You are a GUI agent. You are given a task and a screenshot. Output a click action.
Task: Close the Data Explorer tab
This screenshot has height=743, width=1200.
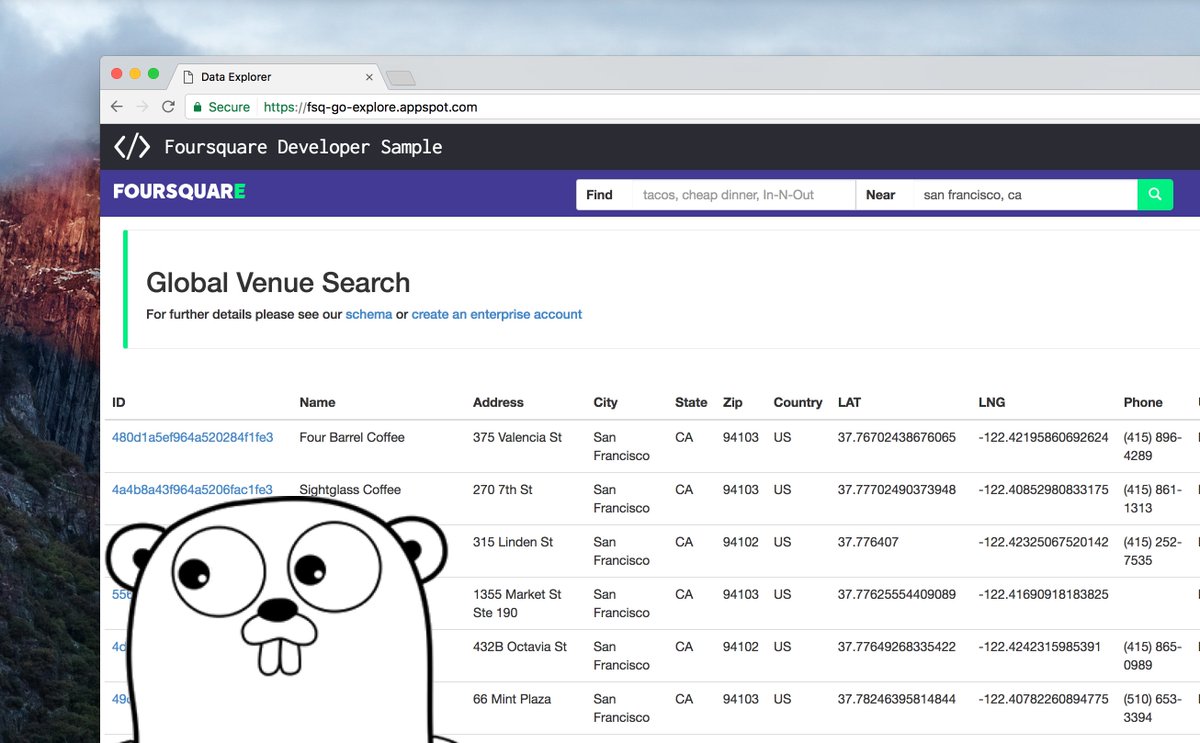tap(369, 77)
